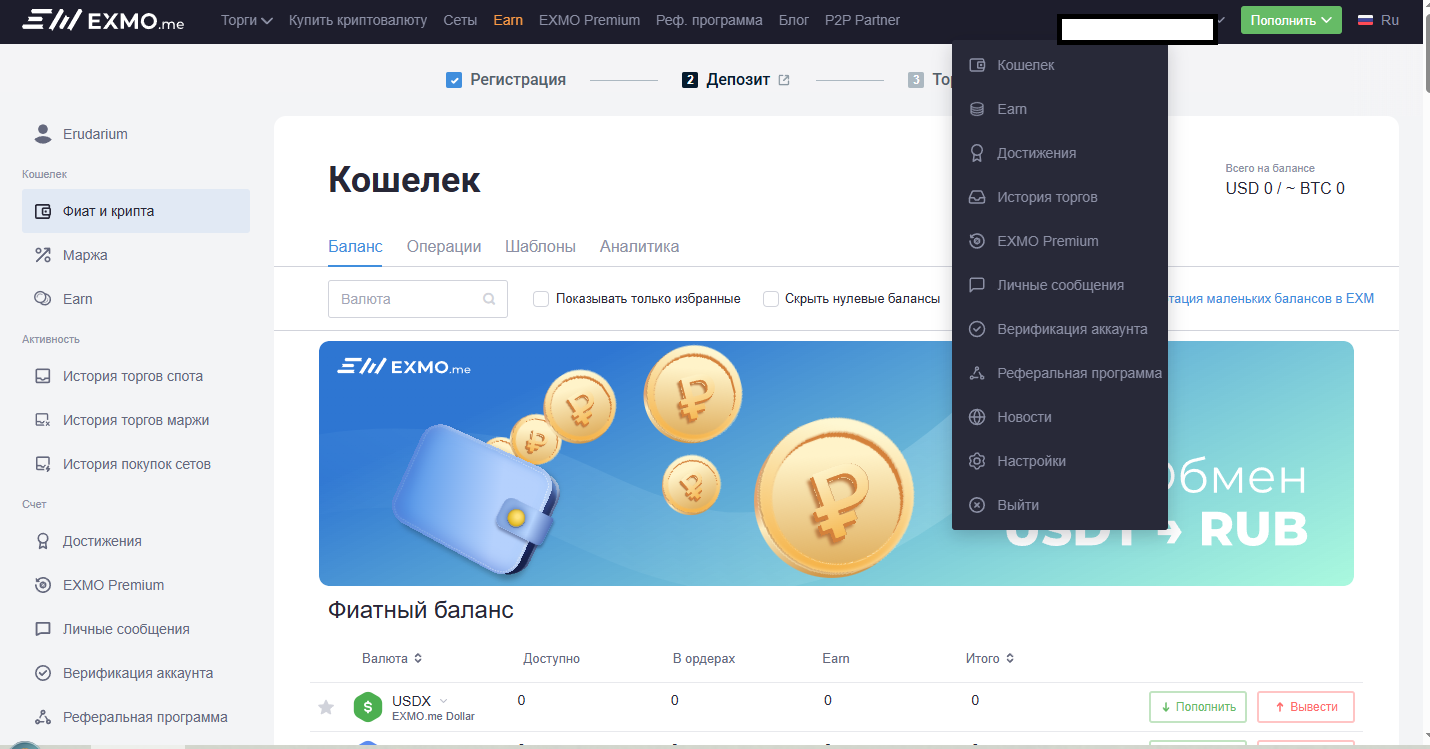The image size is (1430, 749).
Task: Enable Показывать только избранные checkbox
Action: click(540, 298)
